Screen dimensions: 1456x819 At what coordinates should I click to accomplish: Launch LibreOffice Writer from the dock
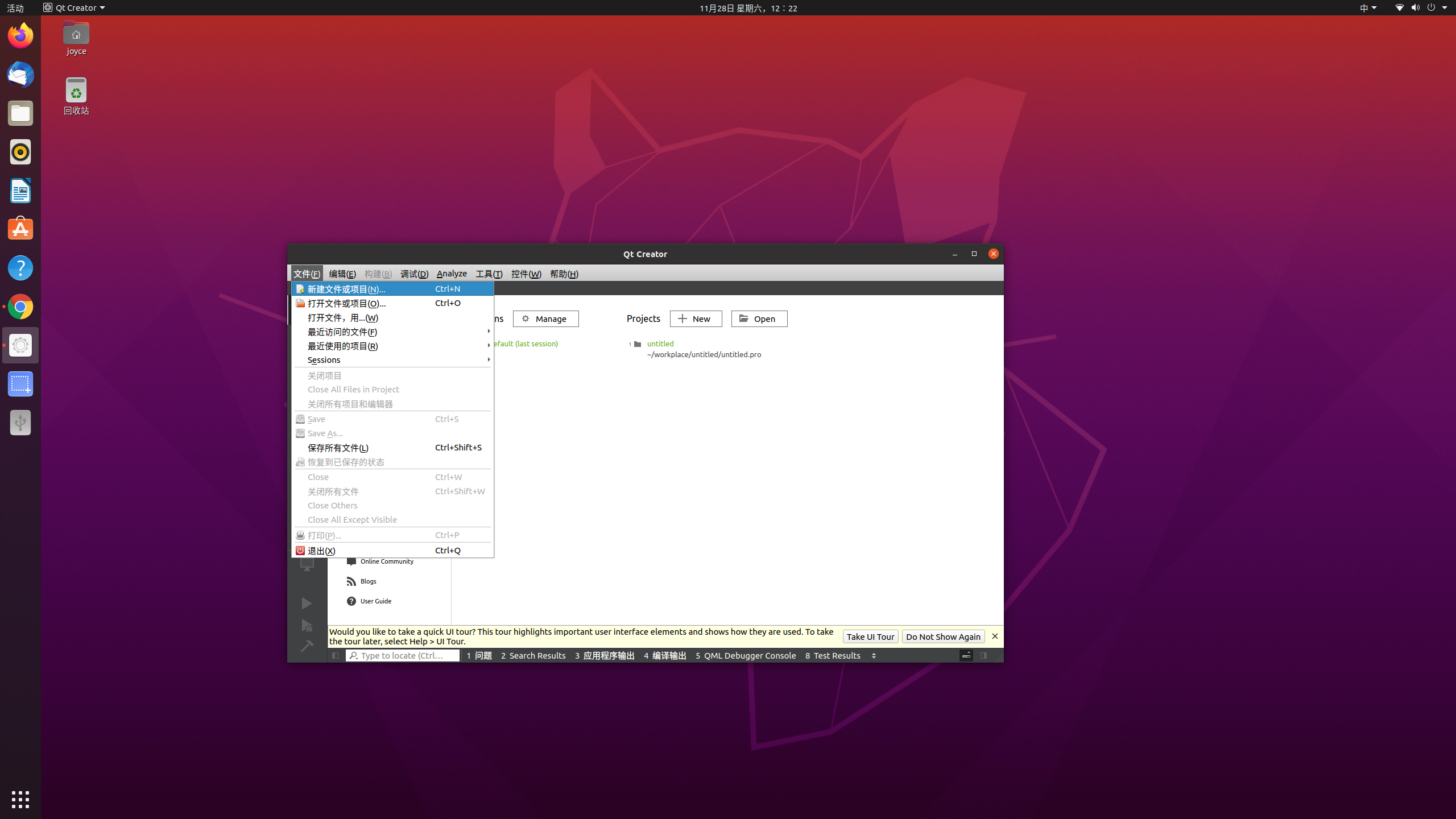click(20, 191)
